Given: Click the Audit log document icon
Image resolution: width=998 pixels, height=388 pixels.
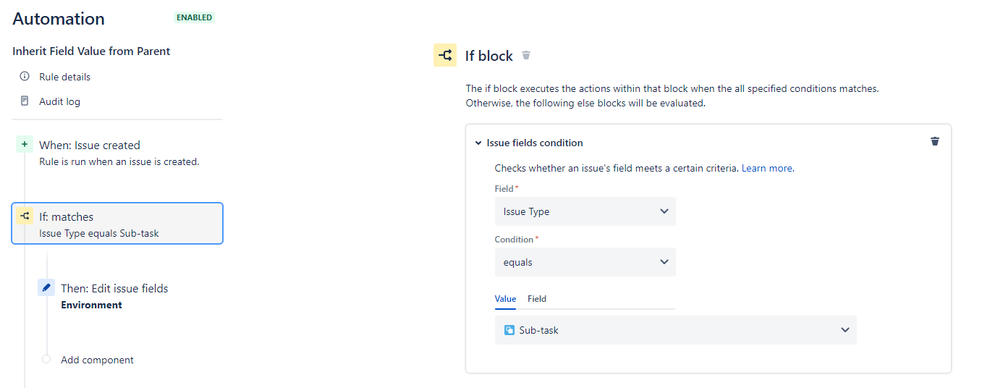Looking at the screenshot, I should (x=25, y=101).
